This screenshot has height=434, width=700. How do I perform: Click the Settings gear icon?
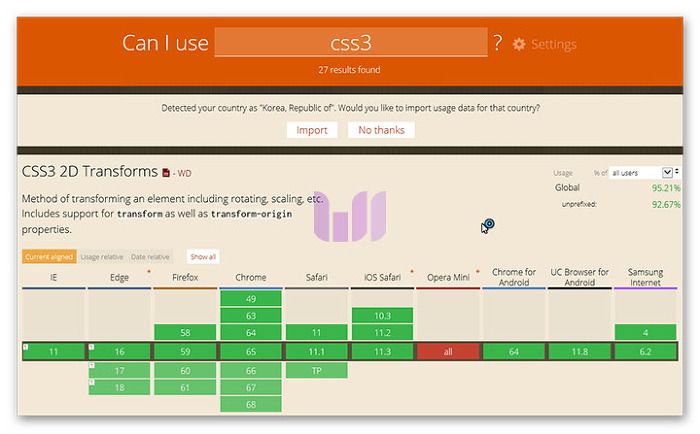tap(518, 44)
